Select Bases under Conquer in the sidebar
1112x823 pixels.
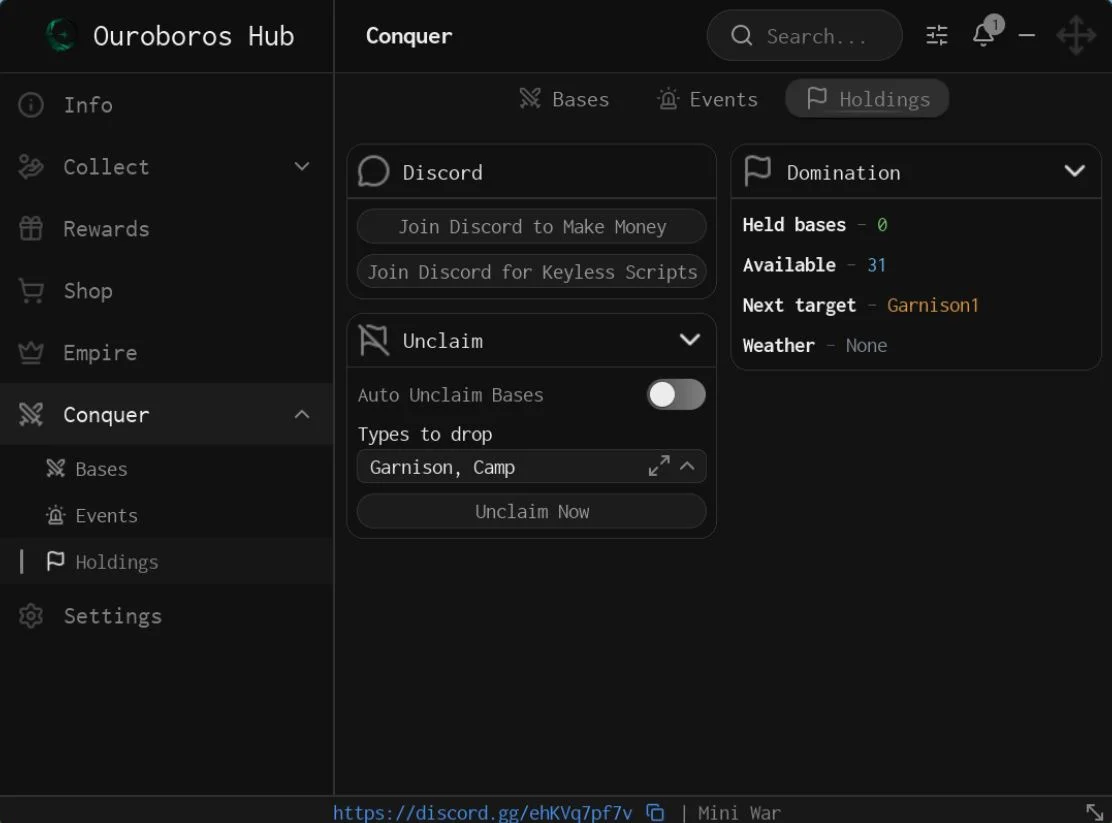(x=167, y=469)
